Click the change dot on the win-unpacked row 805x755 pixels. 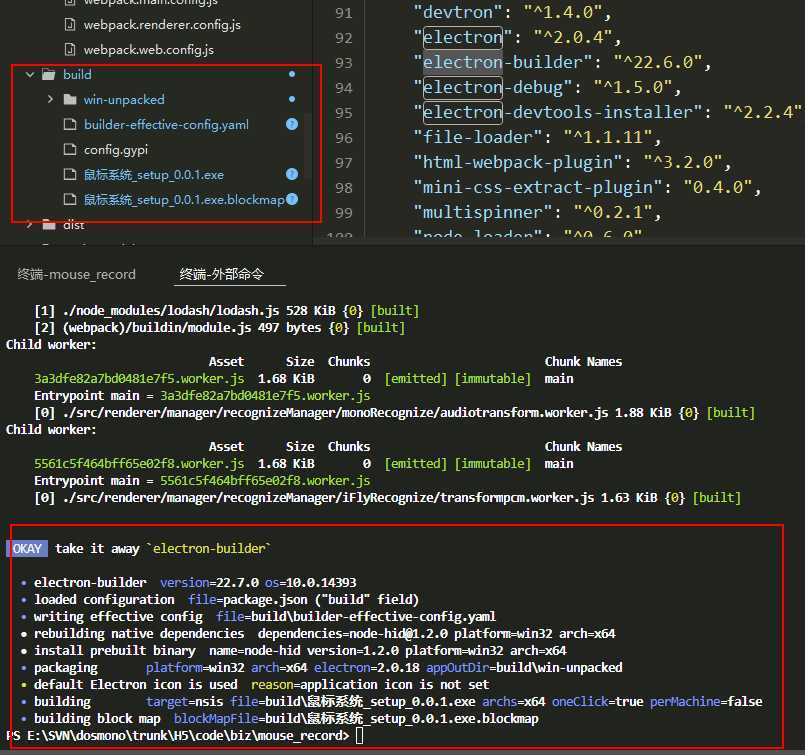pos(292,99)
